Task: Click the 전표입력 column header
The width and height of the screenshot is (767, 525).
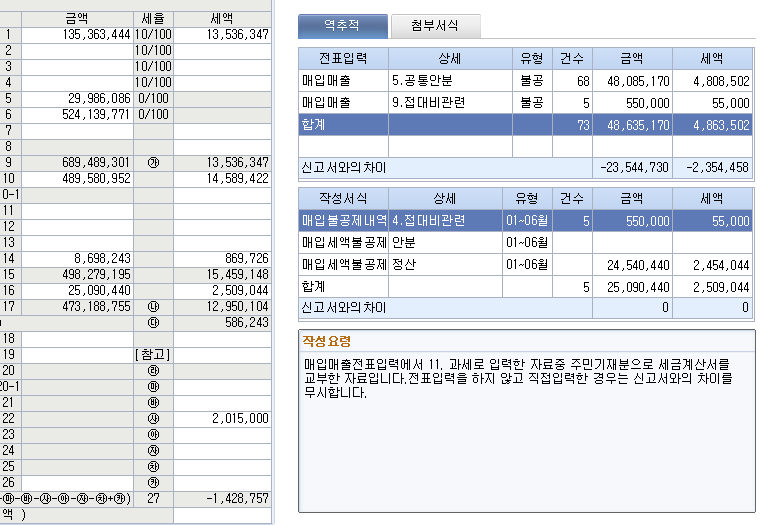Action: click(x=343, y=59)
